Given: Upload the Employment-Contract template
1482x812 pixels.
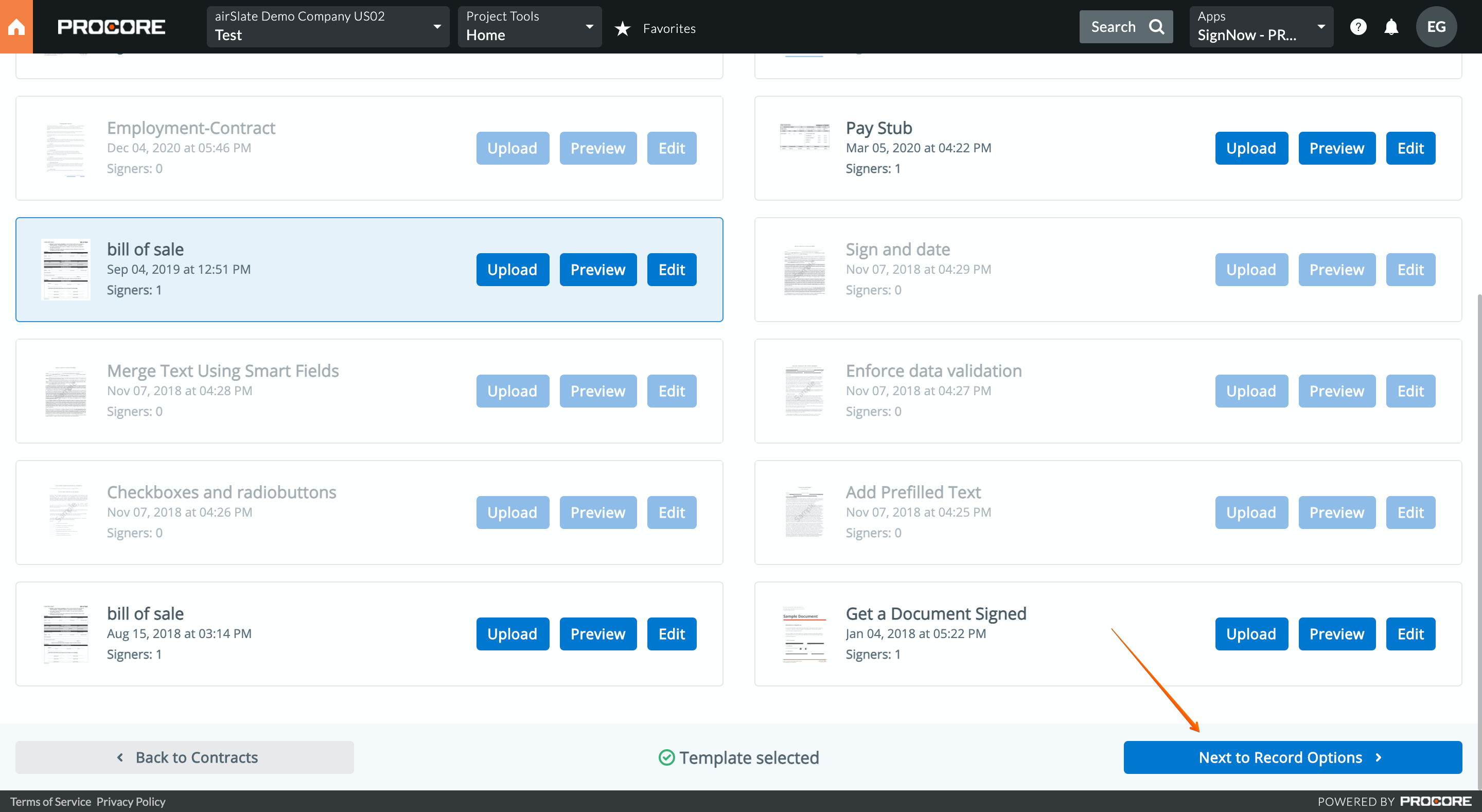Looking at the screenshot, I should pyautogui.click(x=512, y=148).
